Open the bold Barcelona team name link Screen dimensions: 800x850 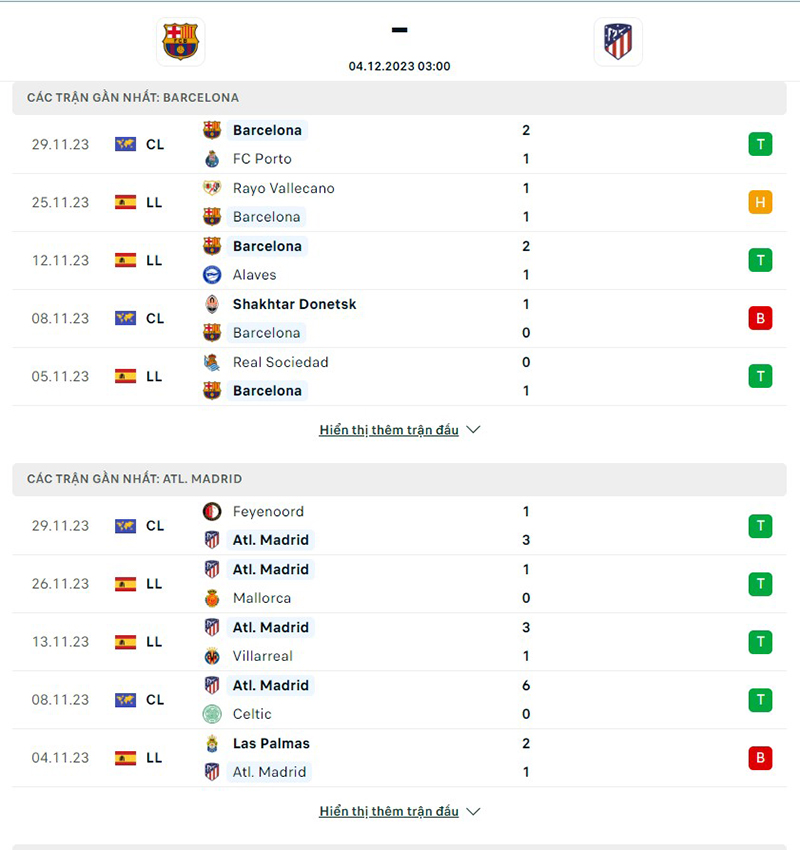267,130
